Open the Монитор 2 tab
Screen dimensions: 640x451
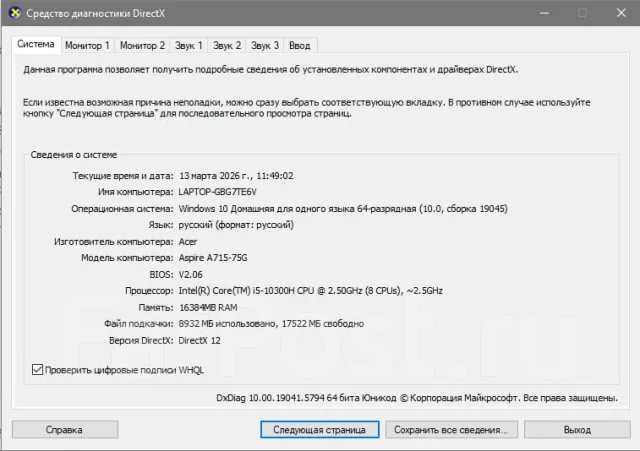pos(142,45)
